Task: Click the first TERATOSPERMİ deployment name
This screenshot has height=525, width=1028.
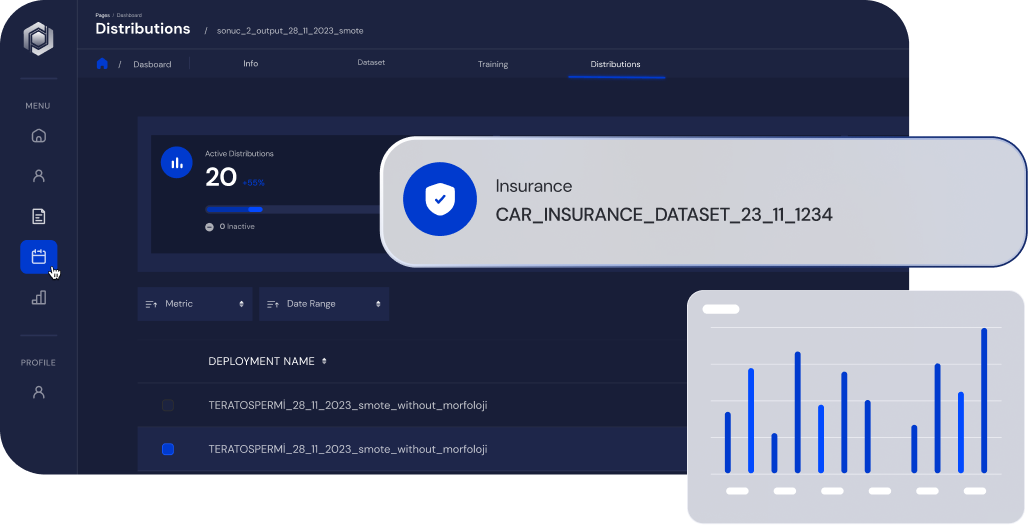Action: 347,405
